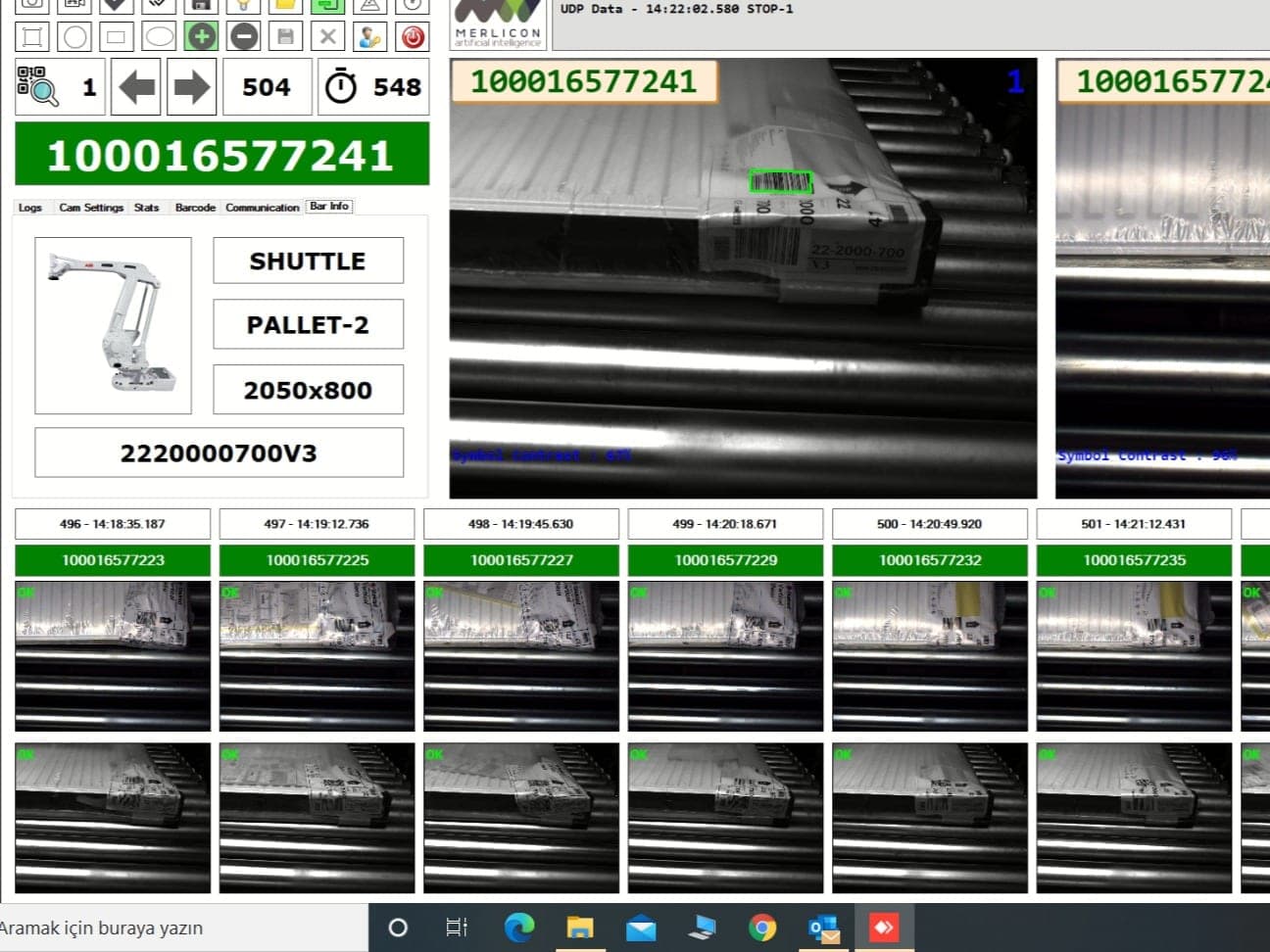1270x952 pixels.
Task: Open top thumbnail under 100016577235
Action: click(1134, 656)
